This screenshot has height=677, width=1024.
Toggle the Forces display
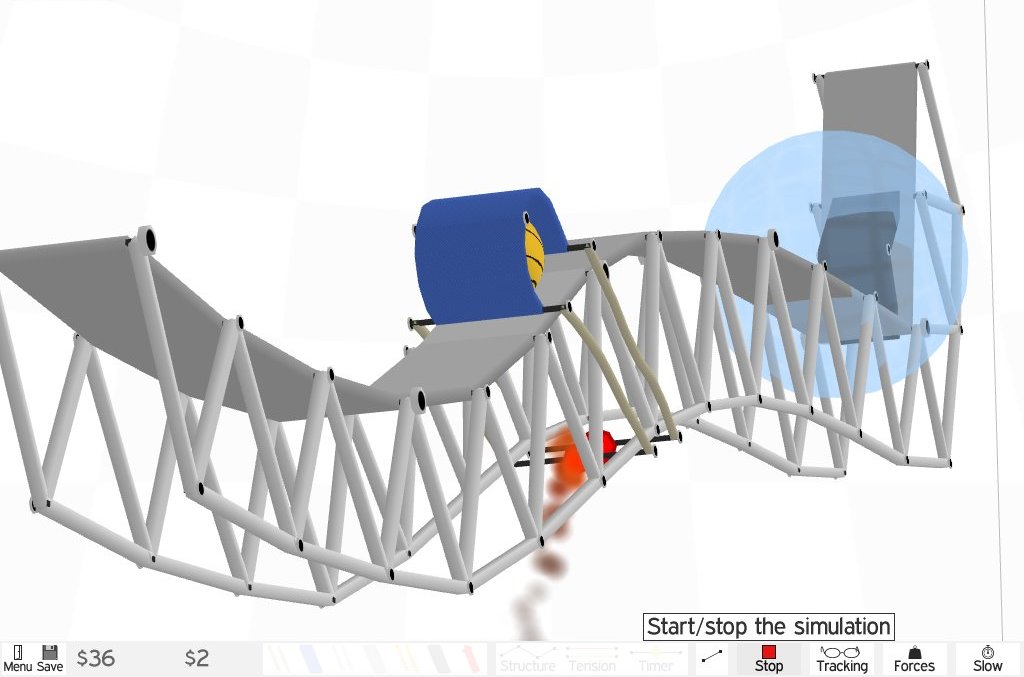tap(913, 658)
